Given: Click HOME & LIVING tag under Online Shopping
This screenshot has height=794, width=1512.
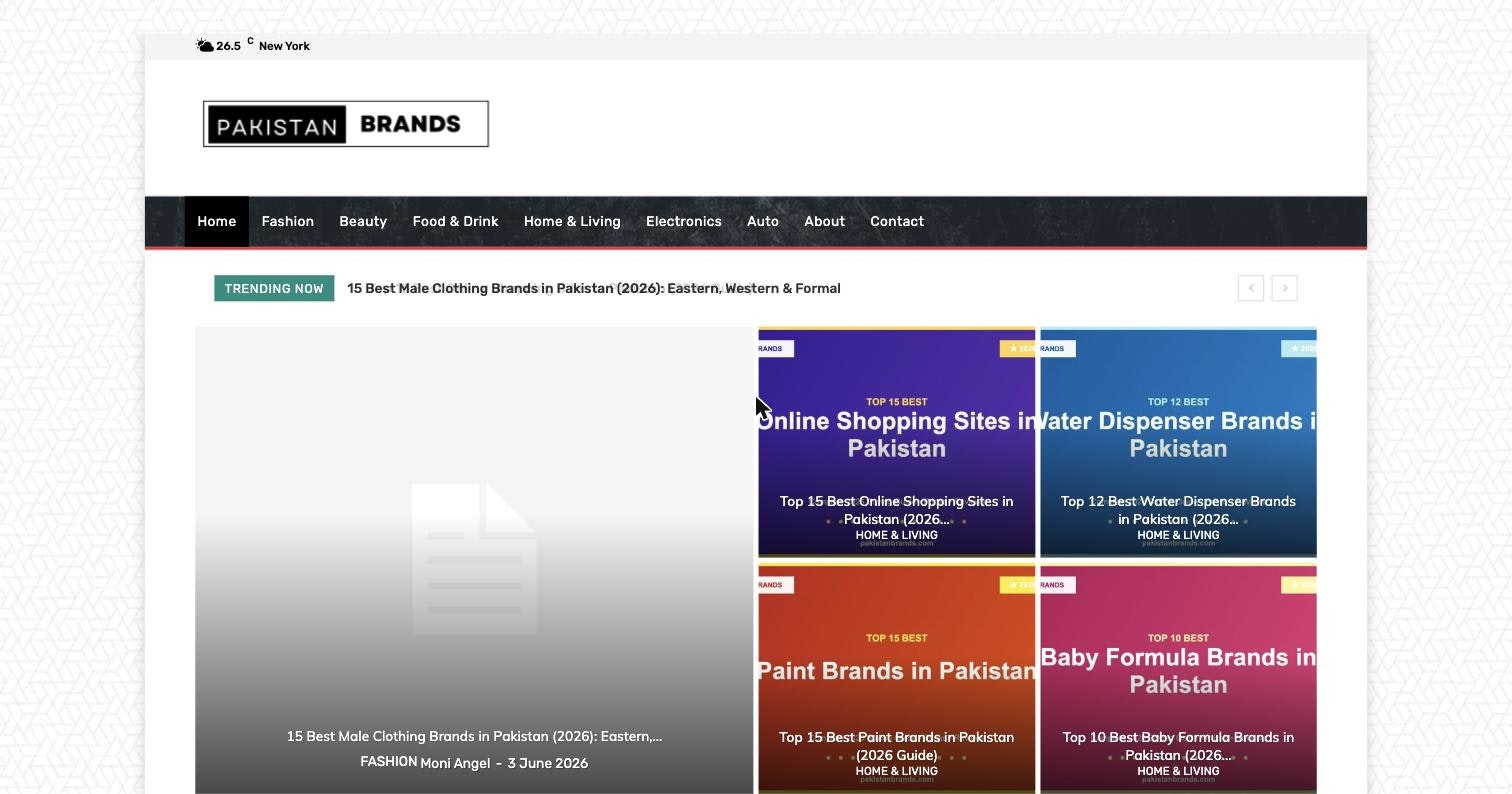Looking at the screenshot, I should pos(896,535).
